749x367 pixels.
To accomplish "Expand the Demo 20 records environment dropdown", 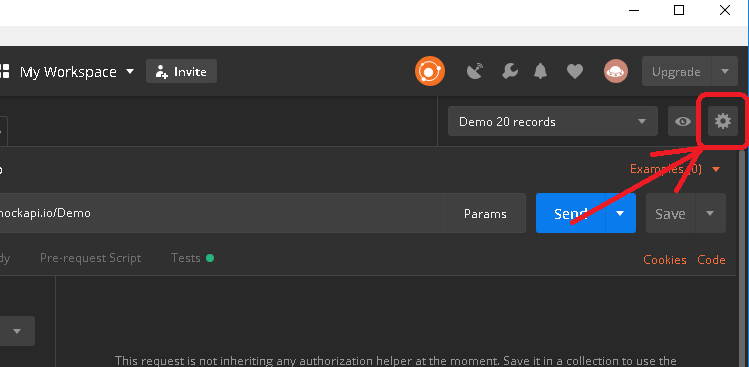I will click(x=553, y=121).
